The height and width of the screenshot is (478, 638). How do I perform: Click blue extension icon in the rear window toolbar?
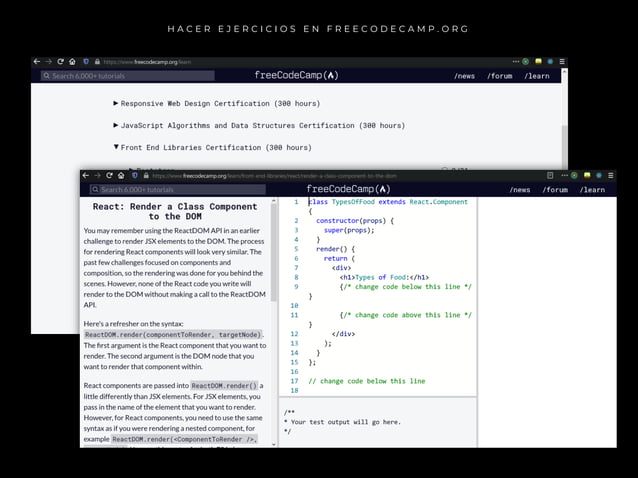[x=550, y=62]
